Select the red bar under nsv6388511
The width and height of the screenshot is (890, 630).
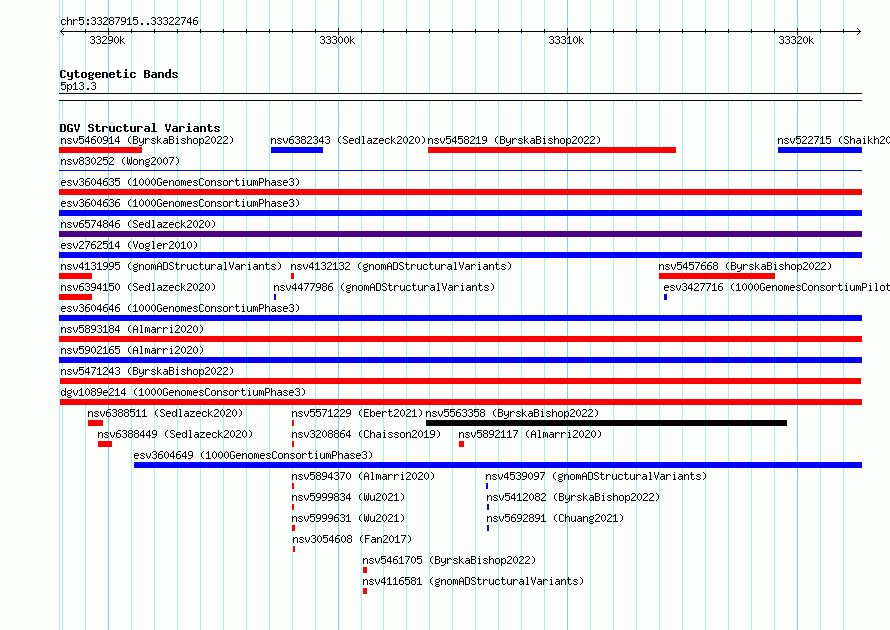point(95,423)
